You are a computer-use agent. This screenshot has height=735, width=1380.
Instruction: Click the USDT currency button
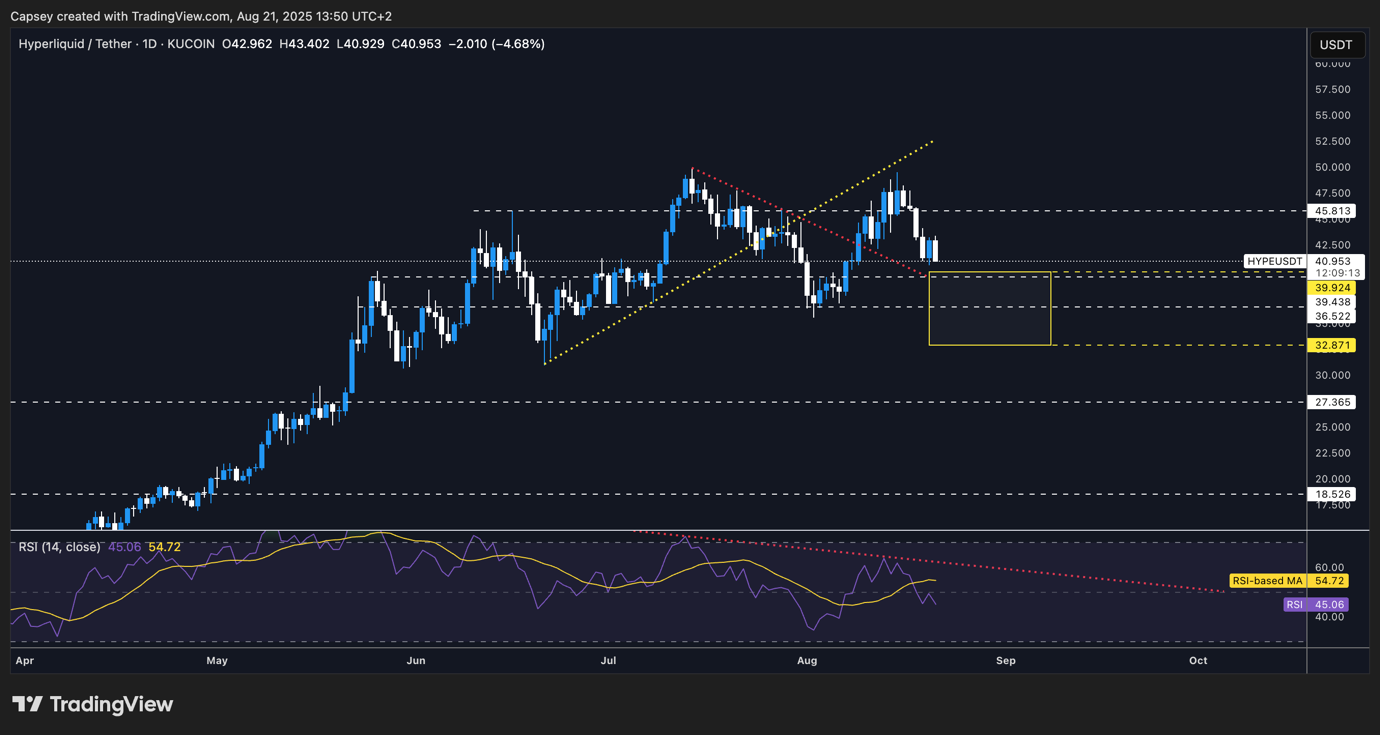click(1336, 45)
